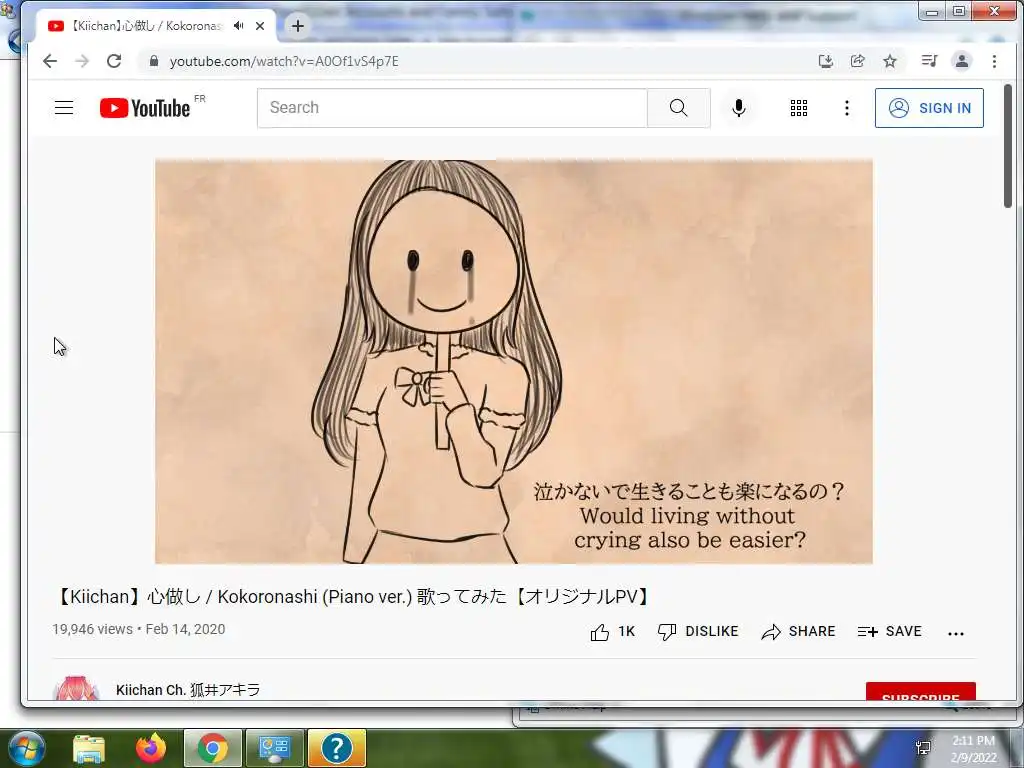This screenshot has height=768, width=1024.
Task: Close the Kiichan YouTube tab
Action: (260, 26)
